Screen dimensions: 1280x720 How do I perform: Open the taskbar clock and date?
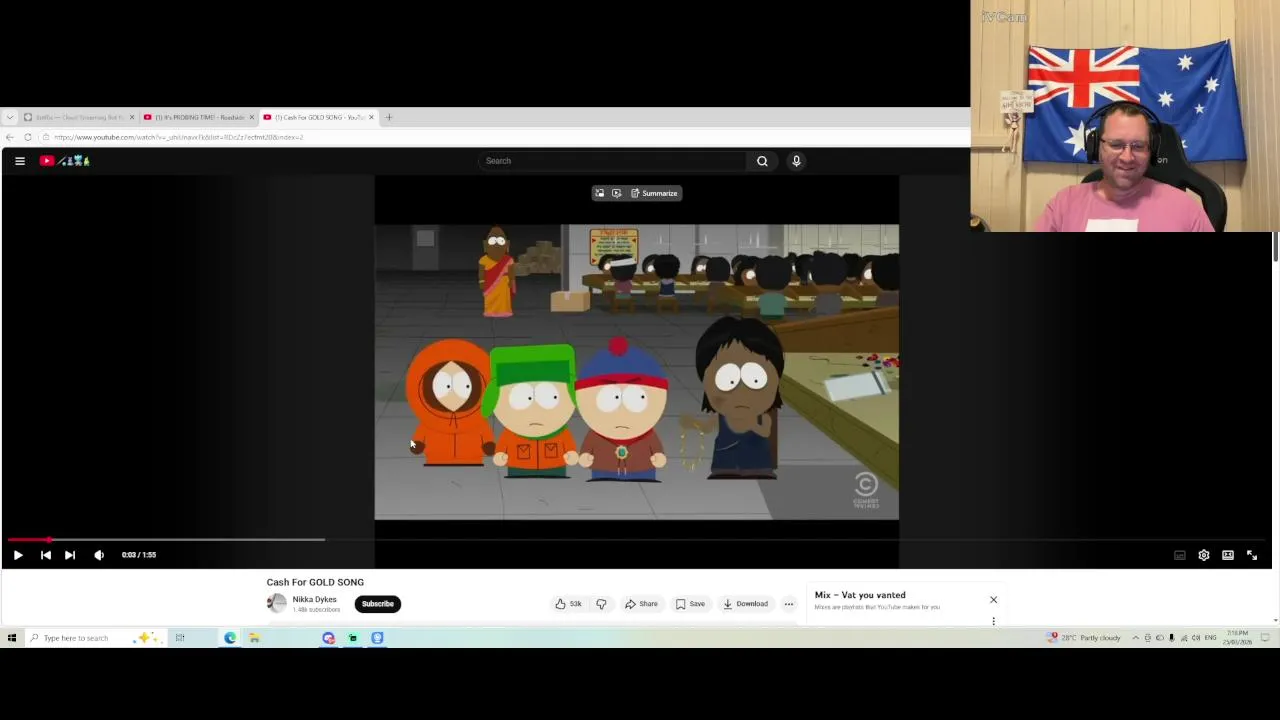click(1237, 638)
